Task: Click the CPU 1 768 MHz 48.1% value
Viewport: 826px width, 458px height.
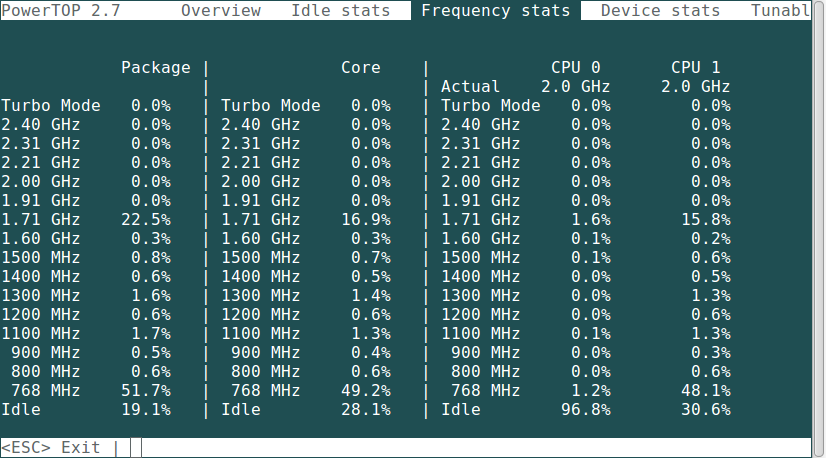Action: click(706, 391)
